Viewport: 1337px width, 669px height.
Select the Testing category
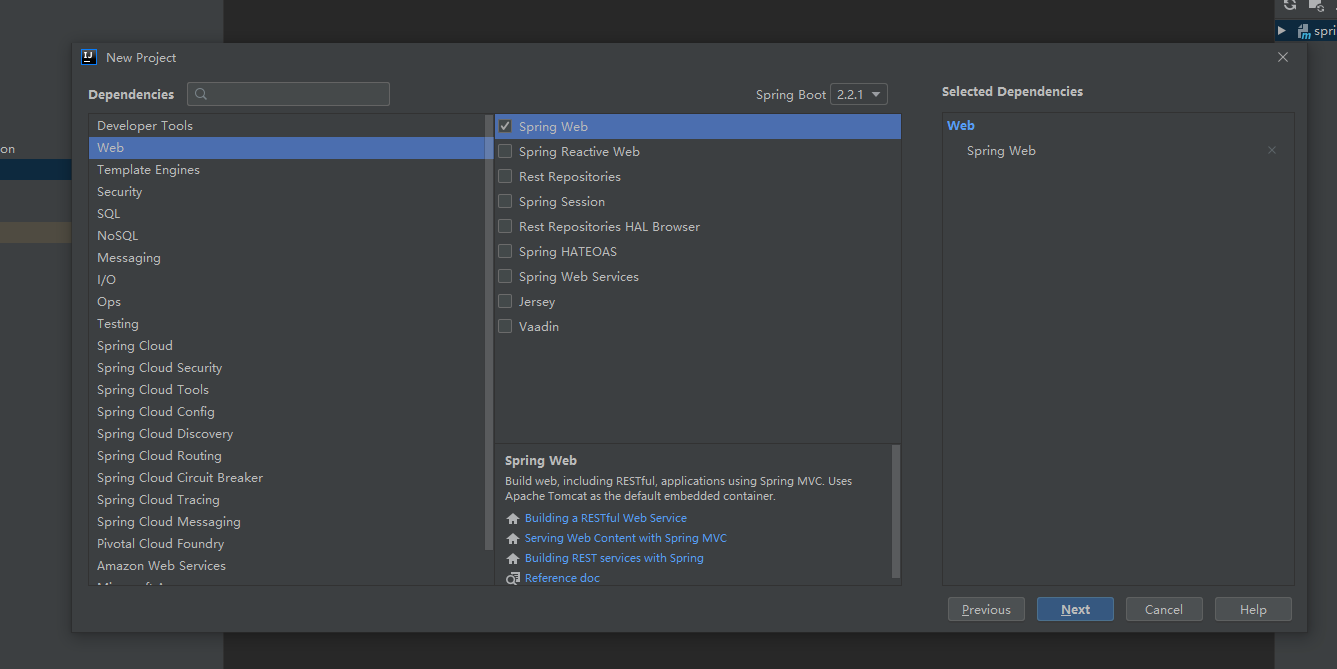pyautogui.click(x=287, y=324)
